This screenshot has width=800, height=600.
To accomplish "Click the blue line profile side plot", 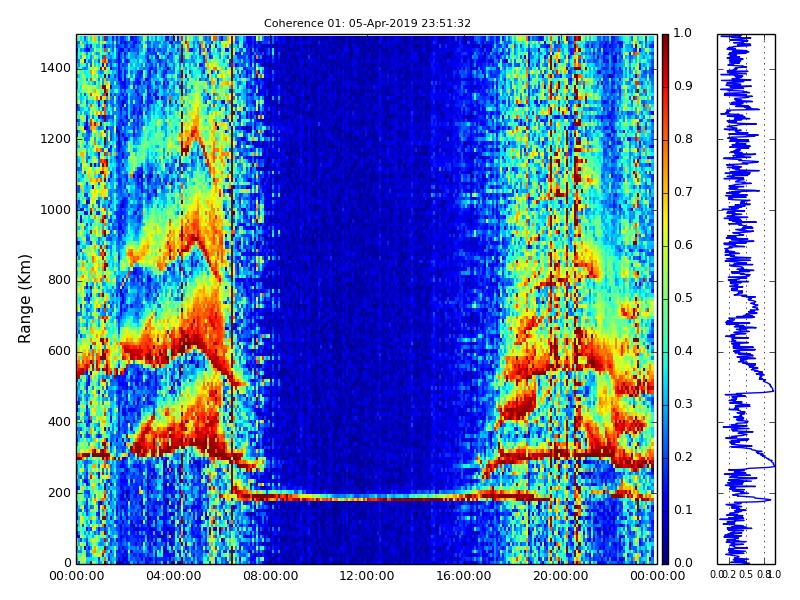I will click(746, 299).
